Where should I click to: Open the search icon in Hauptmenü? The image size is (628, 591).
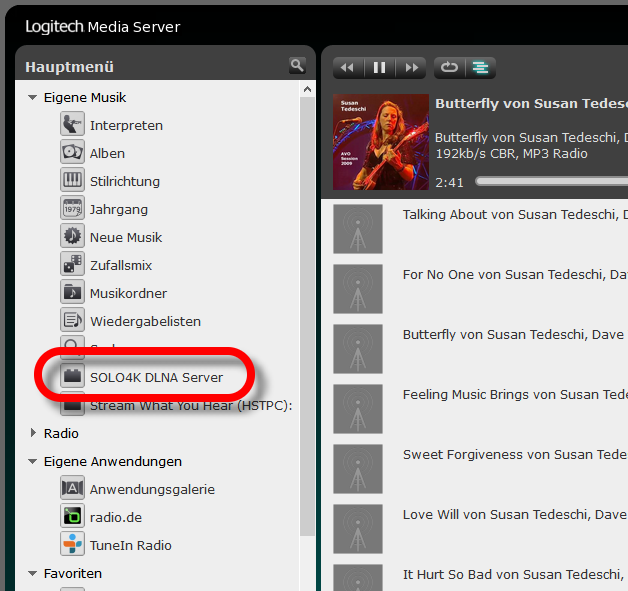tap(296, 66)
